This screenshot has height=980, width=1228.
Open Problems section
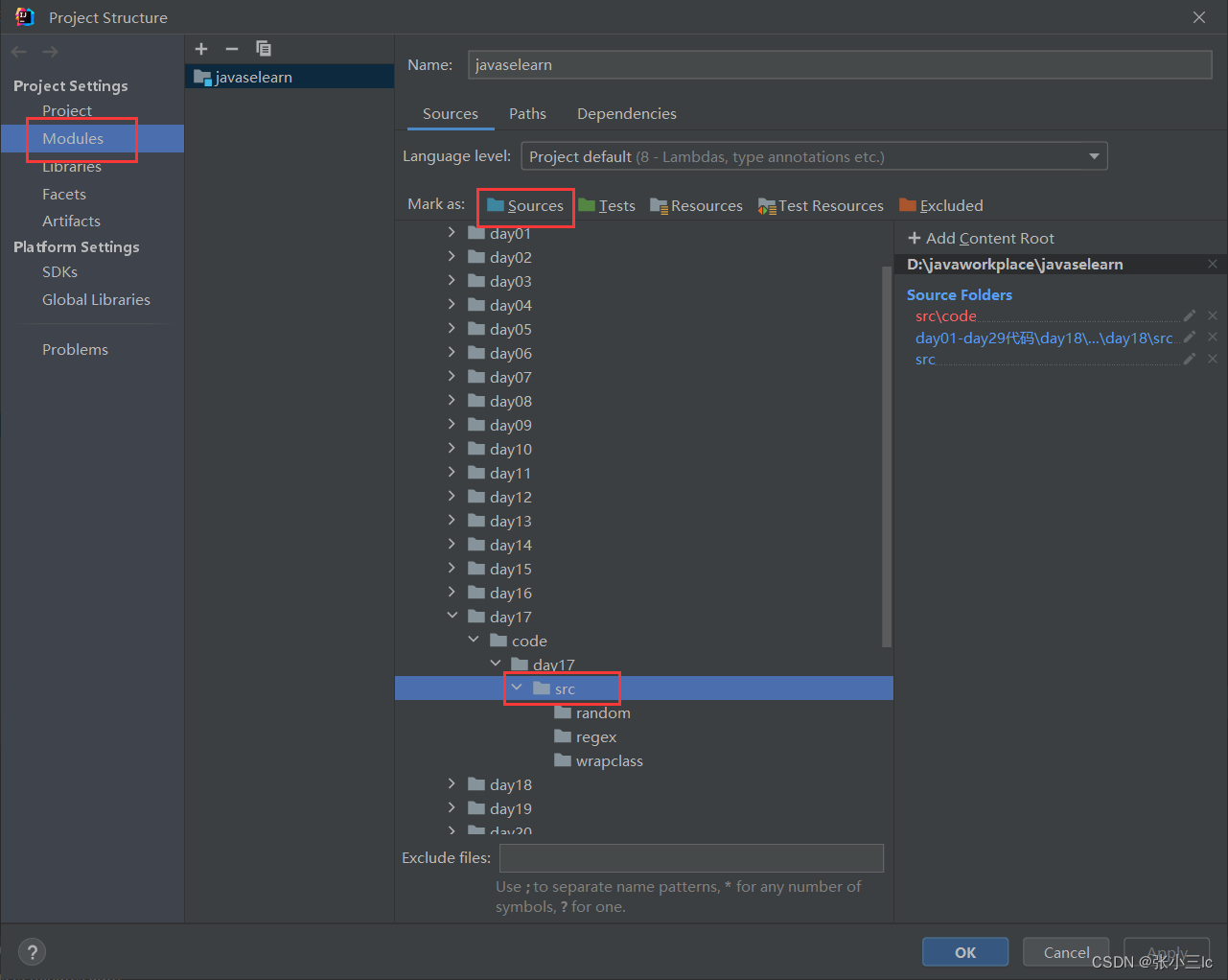(75, 349)
